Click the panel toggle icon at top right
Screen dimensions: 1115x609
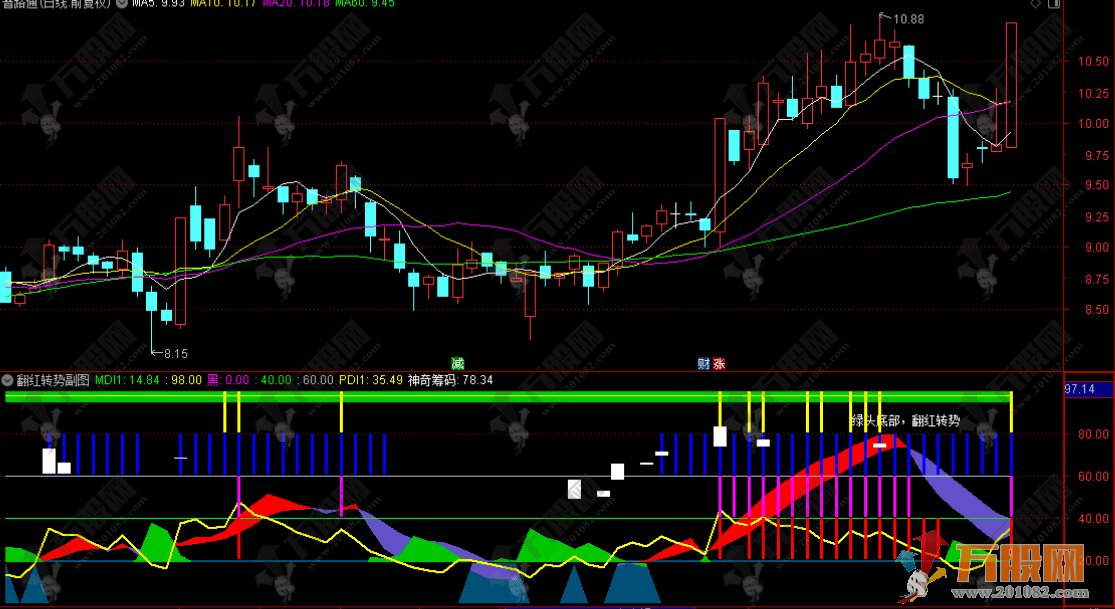pos(1055,4)
